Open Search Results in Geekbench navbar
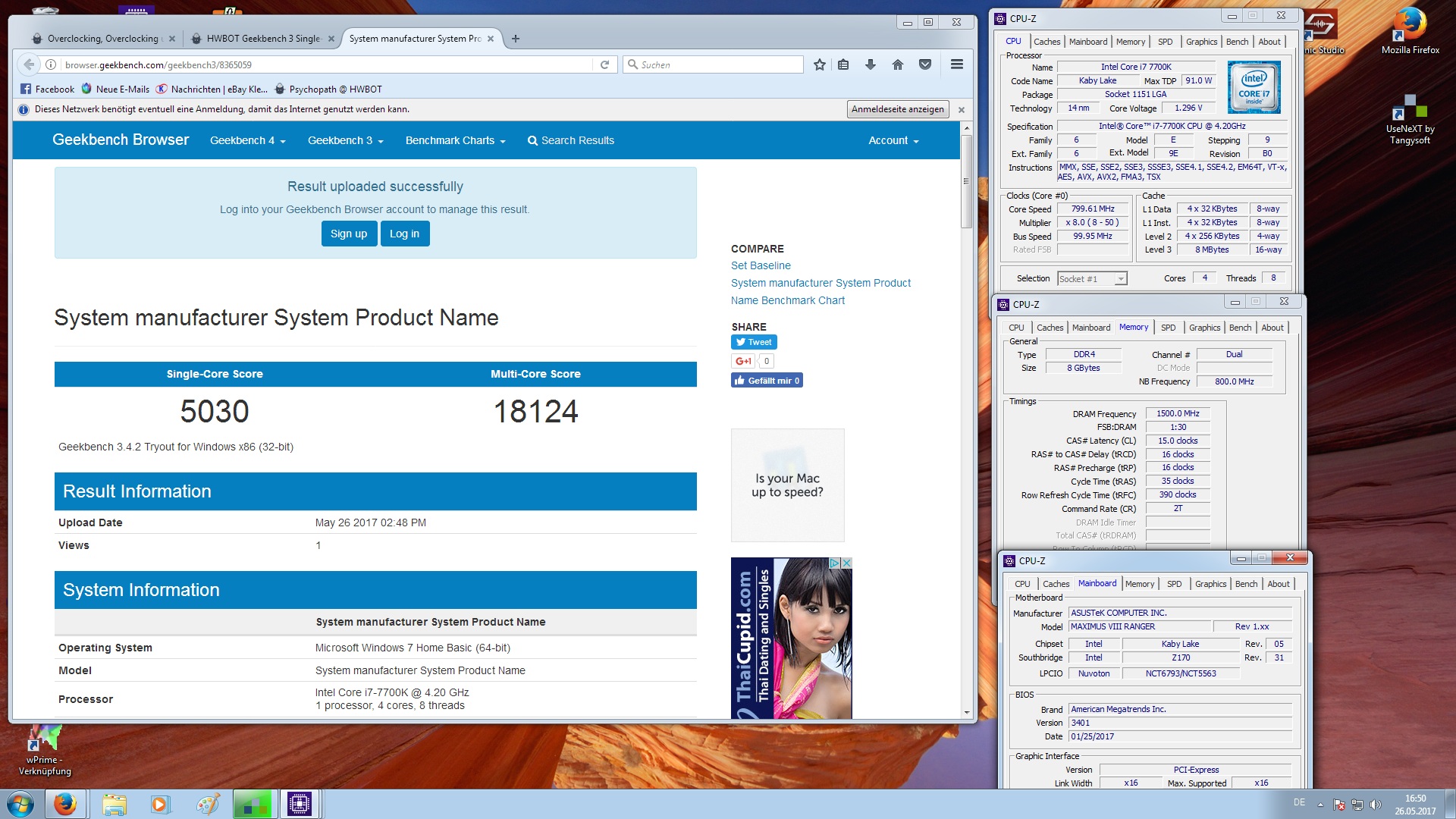 tap(571, 140)
